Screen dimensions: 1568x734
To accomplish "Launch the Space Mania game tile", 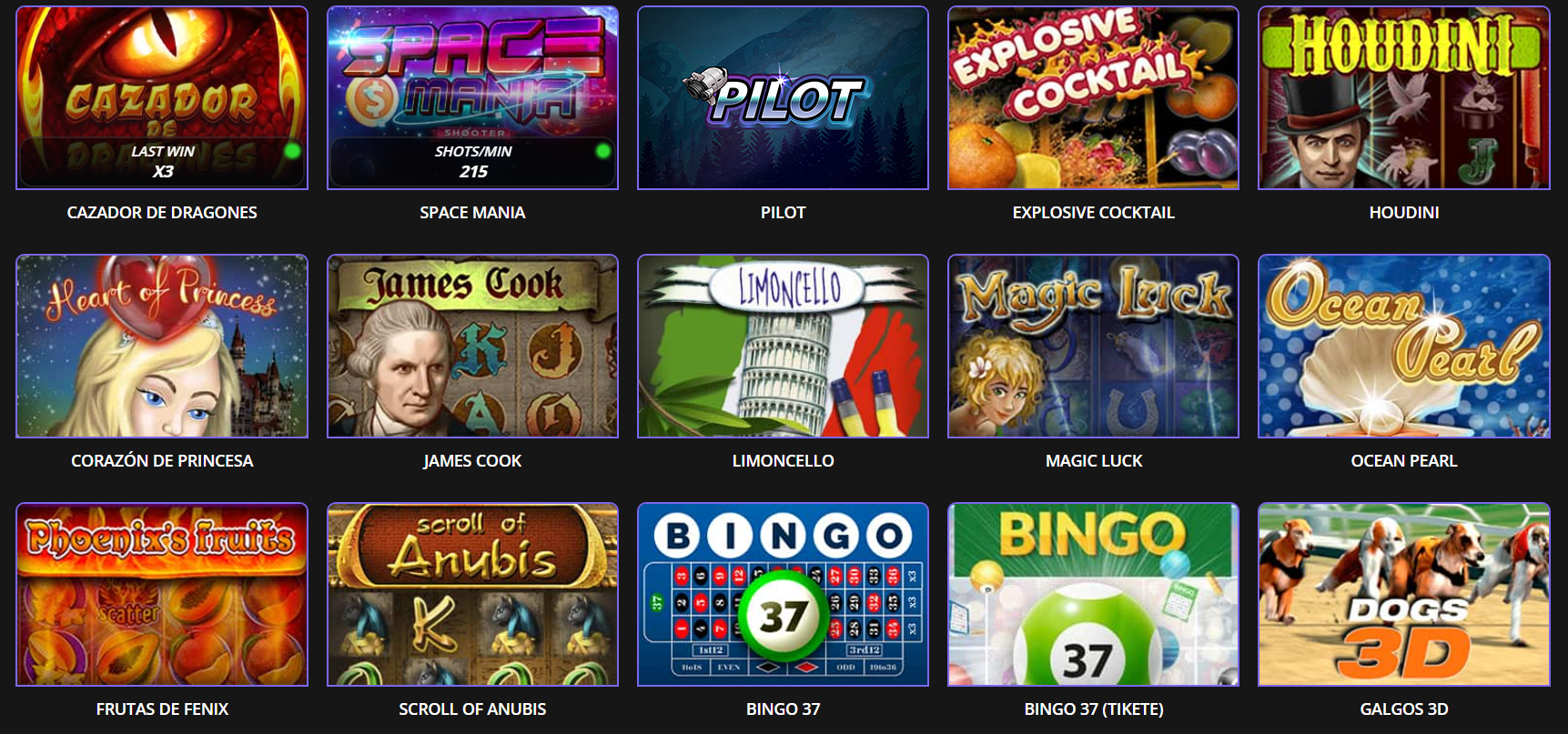I will coord(472,97).
